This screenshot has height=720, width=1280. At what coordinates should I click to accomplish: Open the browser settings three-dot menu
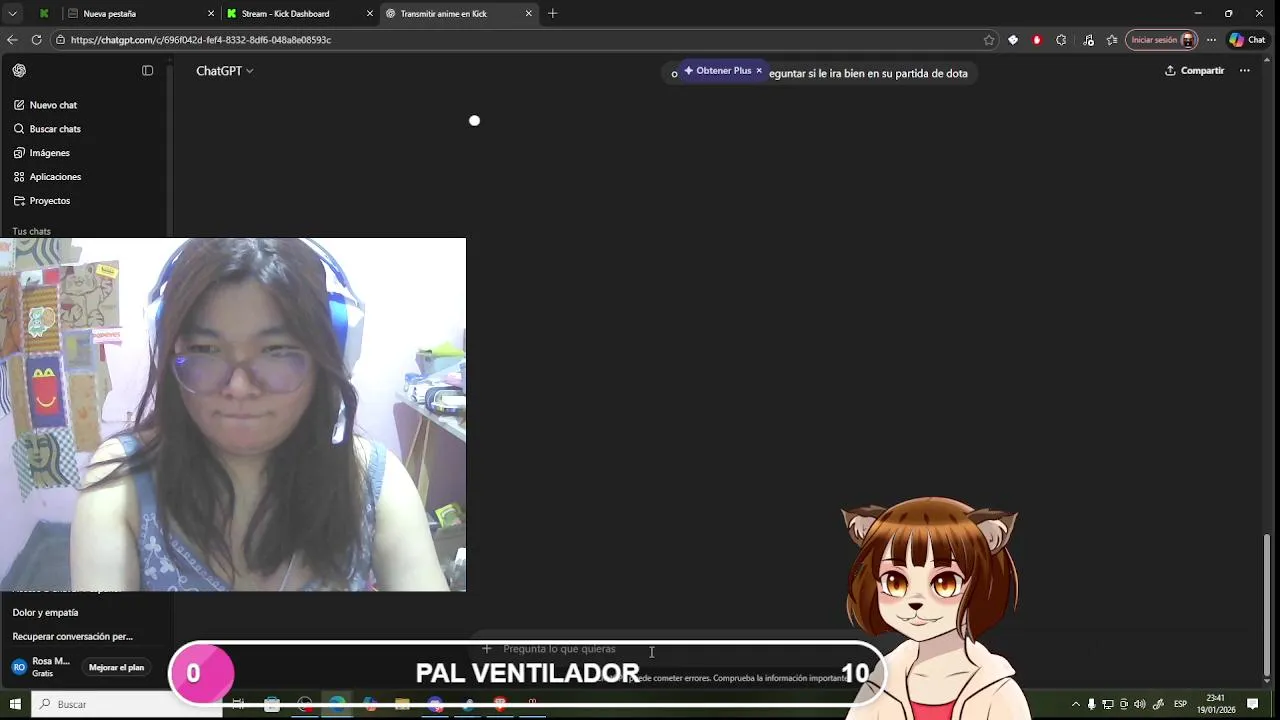pos(1211,40)
